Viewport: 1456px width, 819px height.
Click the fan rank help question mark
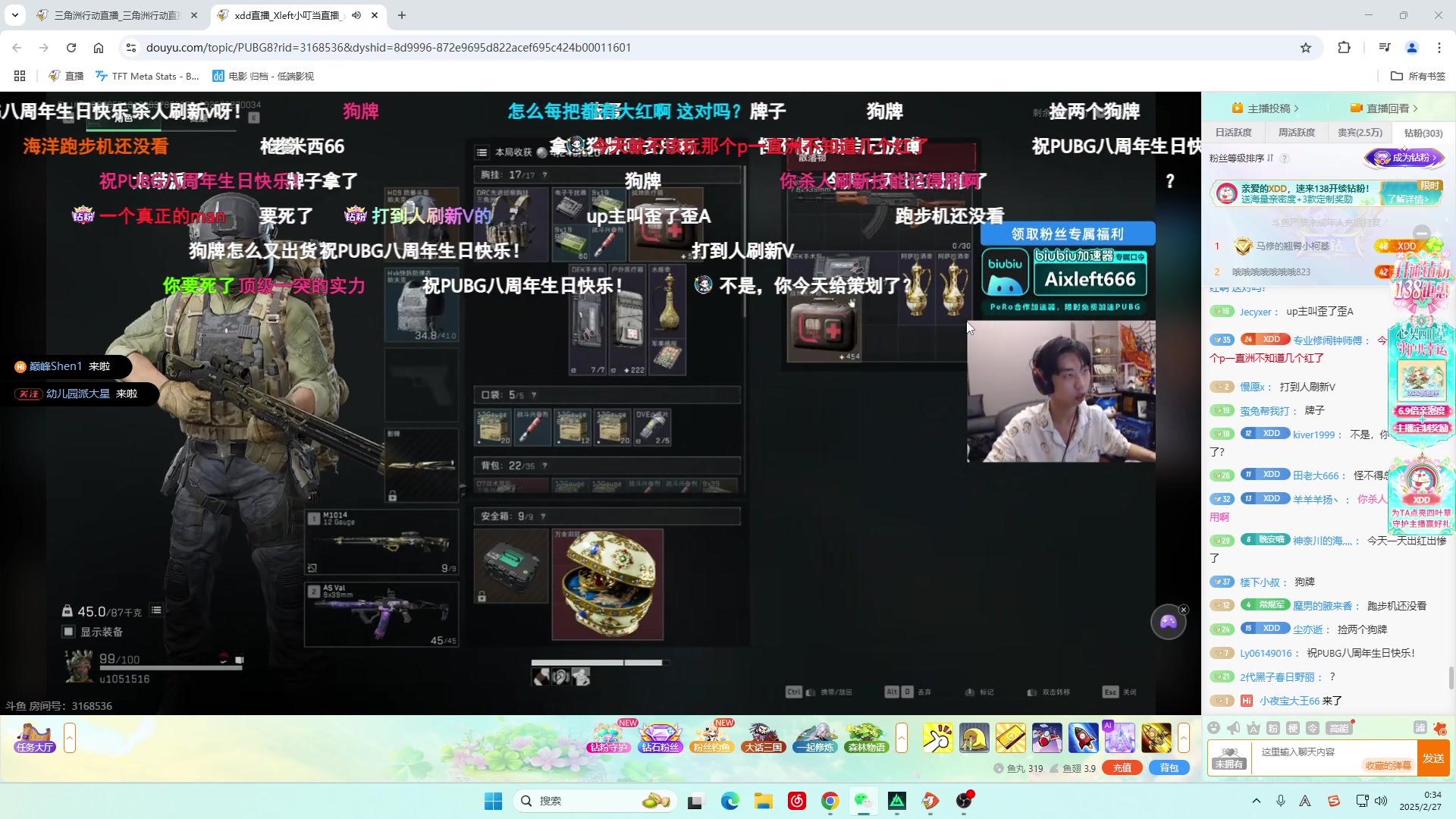tap(1285, 158)
